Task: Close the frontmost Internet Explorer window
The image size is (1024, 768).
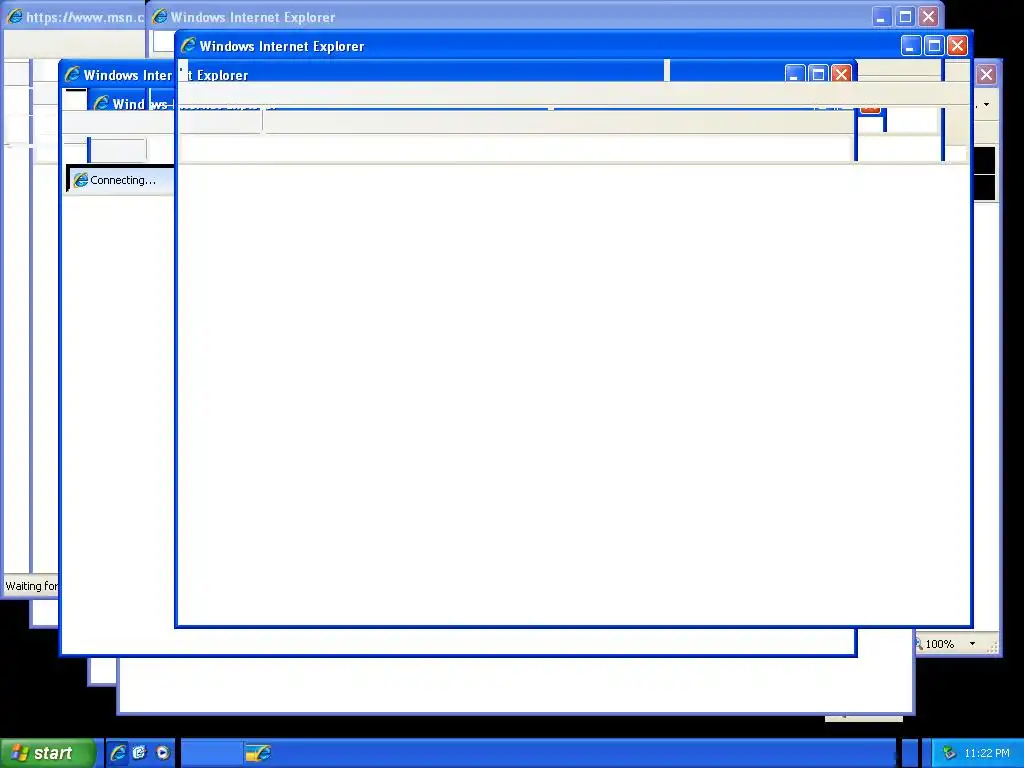Action: coord(957,46)
